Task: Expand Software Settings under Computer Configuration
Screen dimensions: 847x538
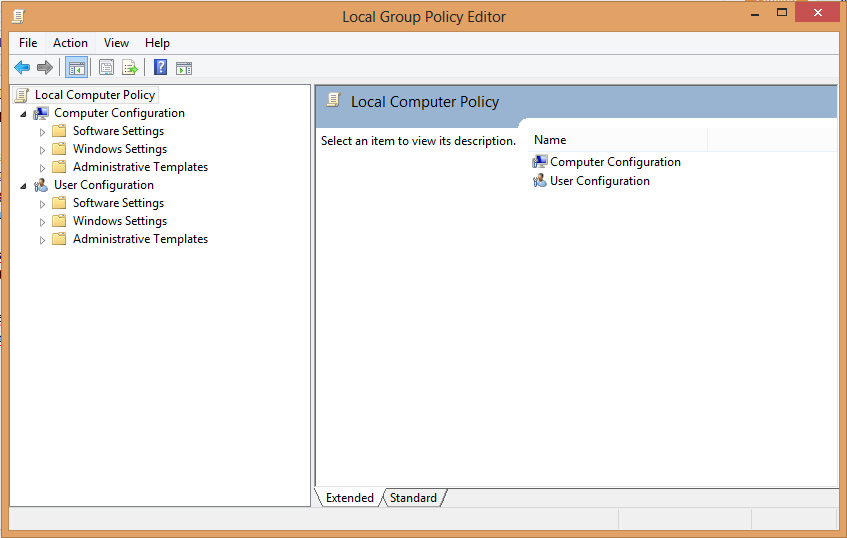Action: click(x=42, y=132)
